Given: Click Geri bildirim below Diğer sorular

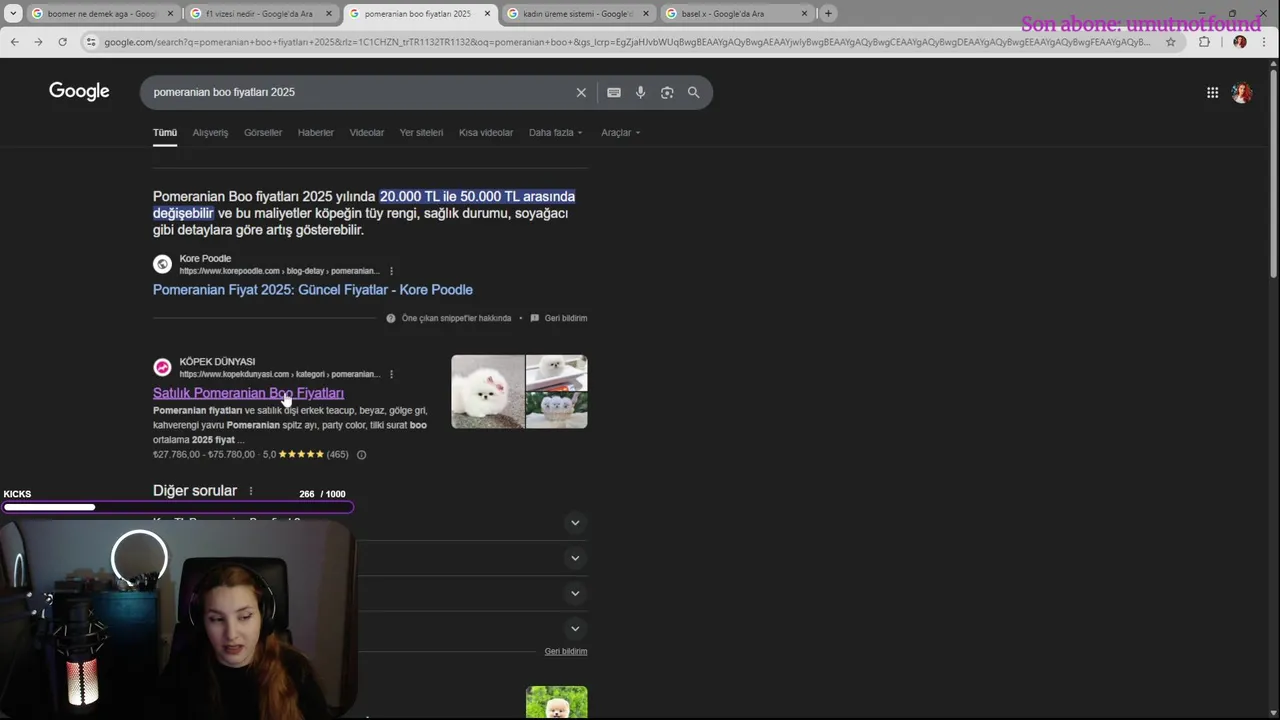Looking at the screenshot, I should pyautogui.click(x=566, y=651).
